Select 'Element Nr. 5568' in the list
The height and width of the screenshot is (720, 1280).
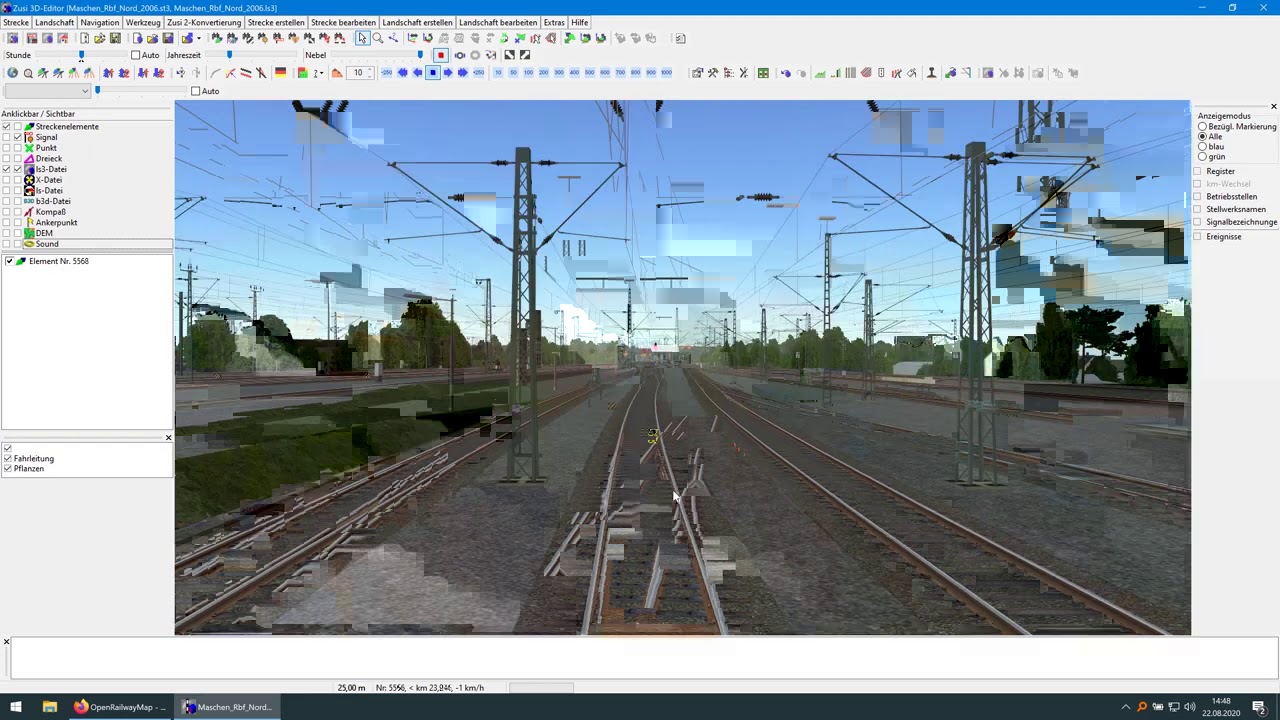59,261
